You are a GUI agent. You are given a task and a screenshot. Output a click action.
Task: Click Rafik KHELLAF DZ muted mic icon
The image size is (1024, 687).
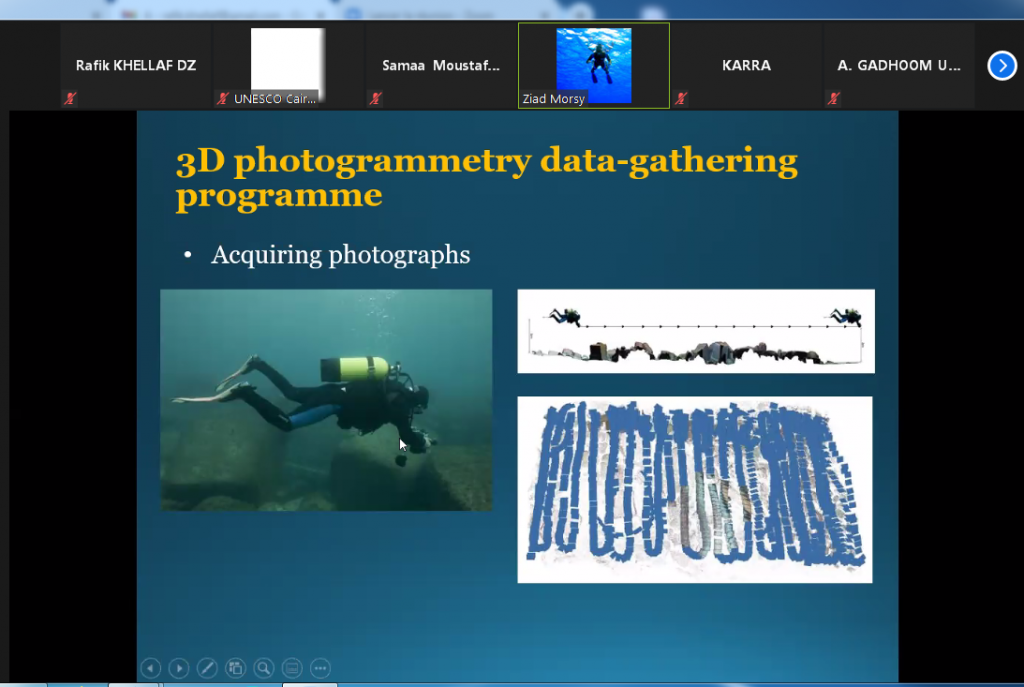70,99
